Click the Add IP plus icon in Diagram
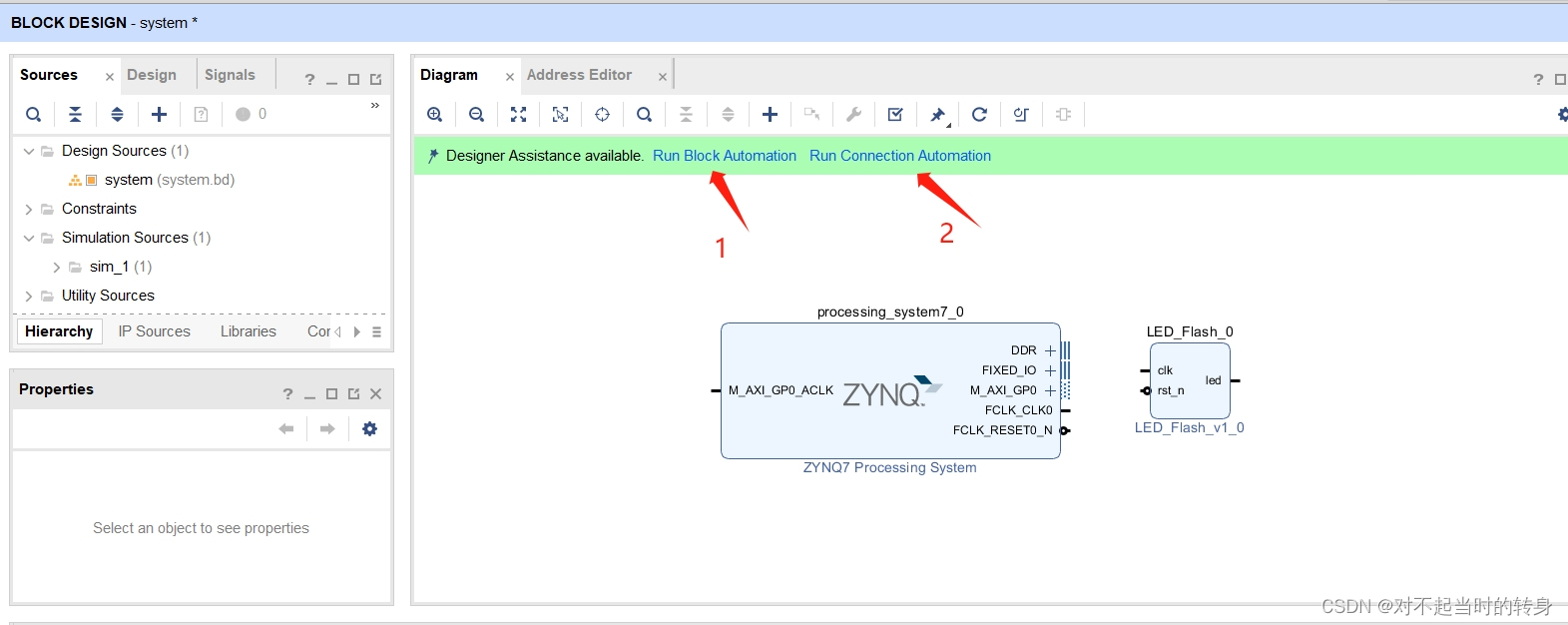The width and height of the screenshot is (1568, 625). coord(771,115)
